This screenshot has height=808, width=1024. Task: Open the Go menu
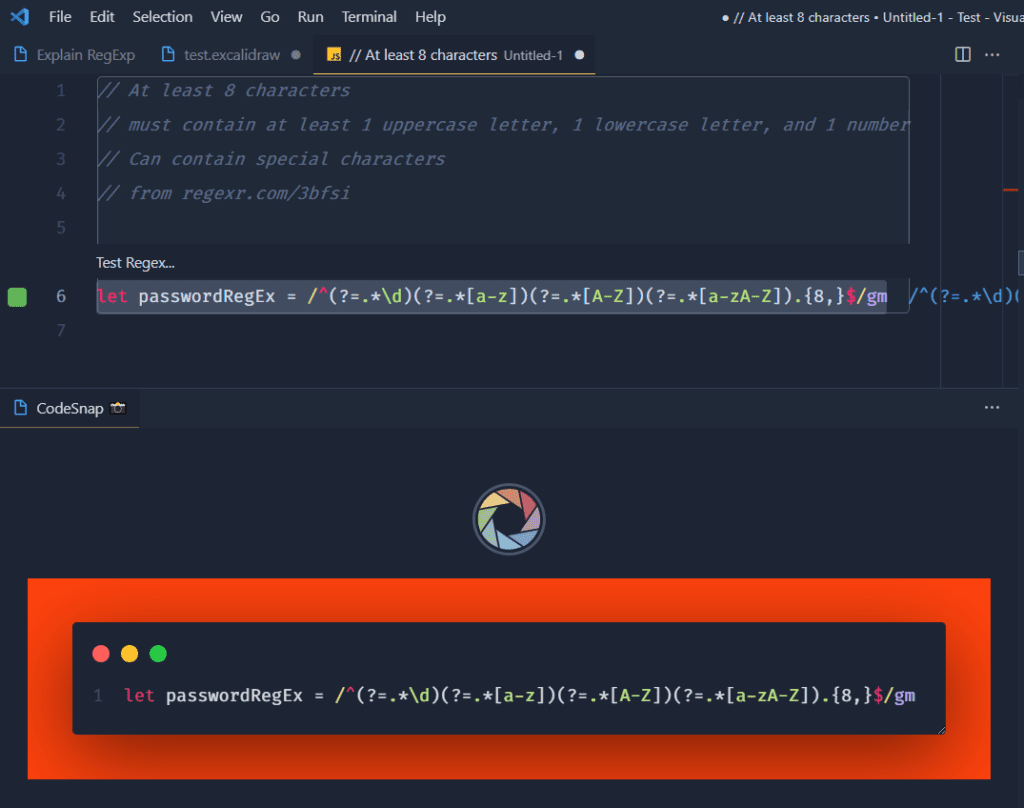(x=269, y=16)
